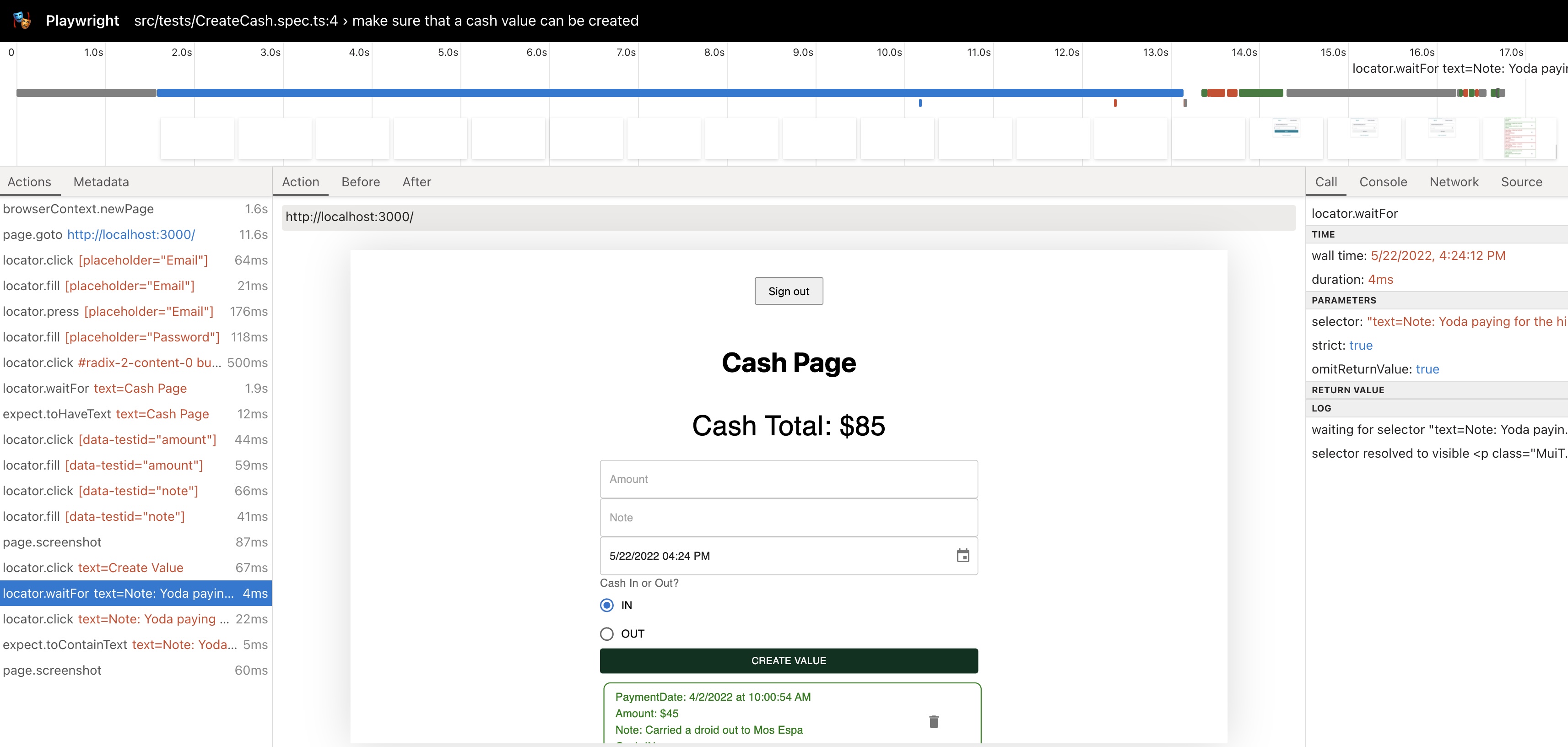Switch to the Console tab
This screenshot has width=1568, height=747.
coord(1383,182)
